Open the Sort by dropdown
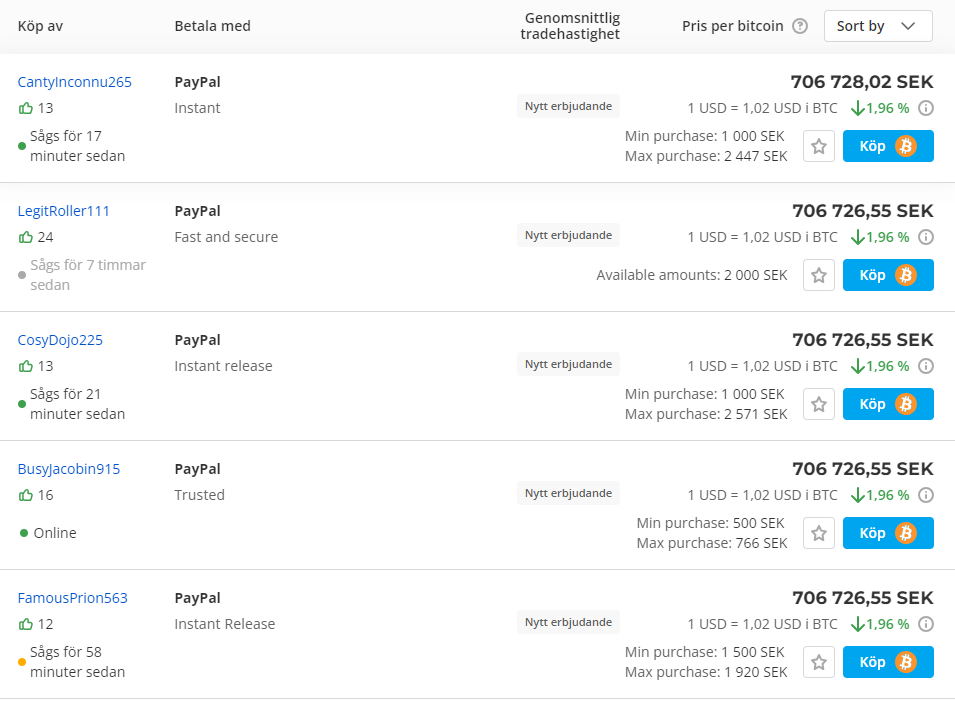 [x=877, y=26]
